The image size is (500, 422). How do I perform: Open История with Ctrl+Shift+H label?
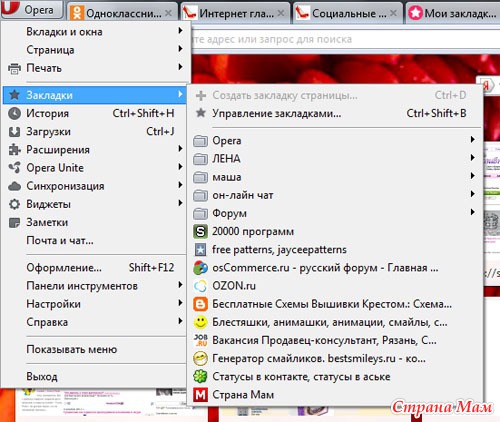pos(96,113)
